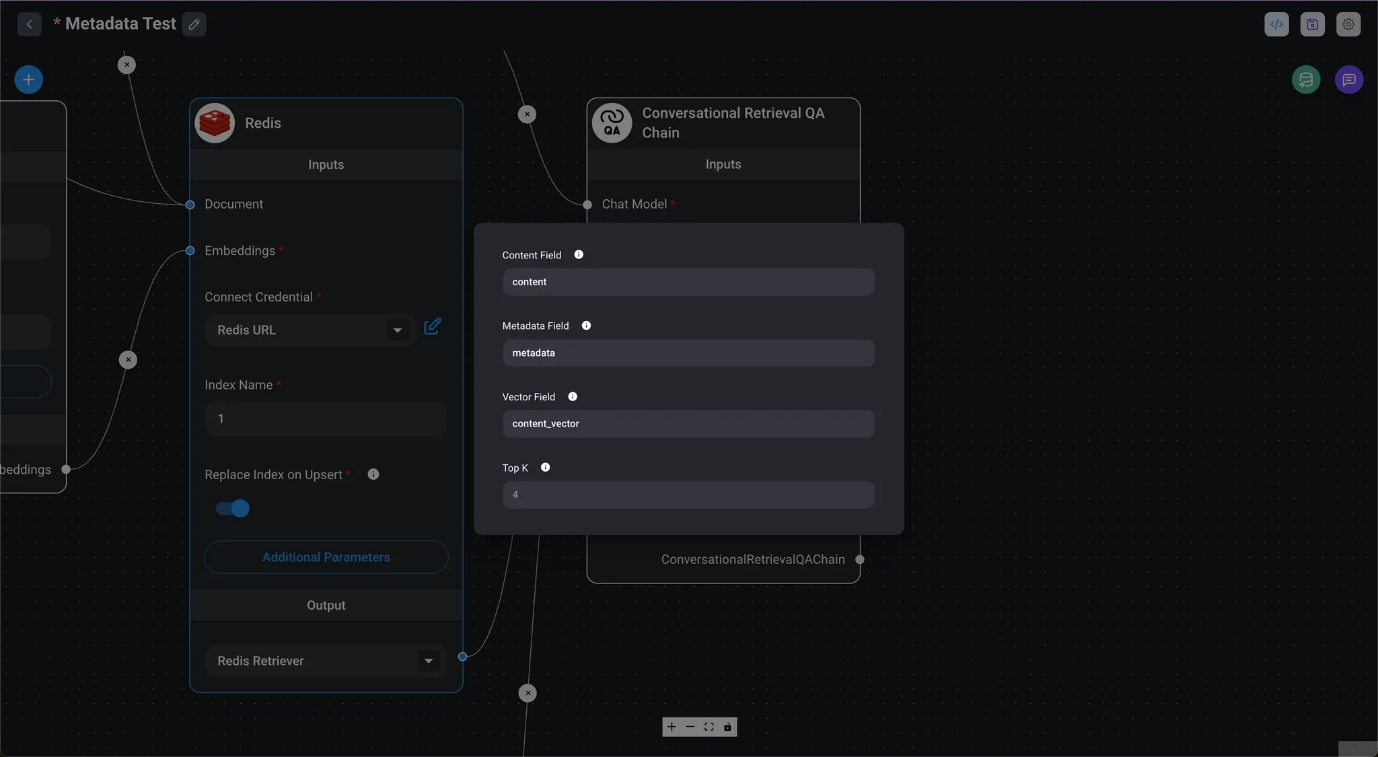
Task: Toggle Replace Index on Upsert switch
Action: point(233,509)
